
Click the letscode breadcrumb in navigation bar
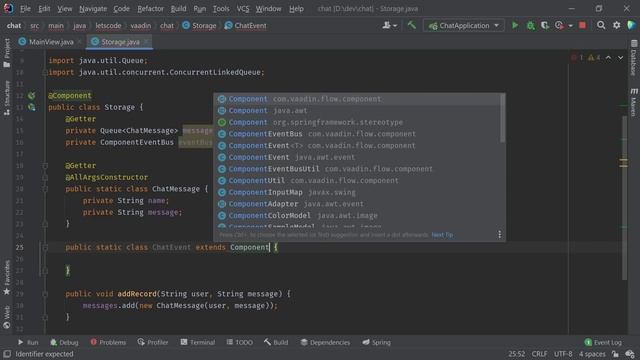click(108, 25)
